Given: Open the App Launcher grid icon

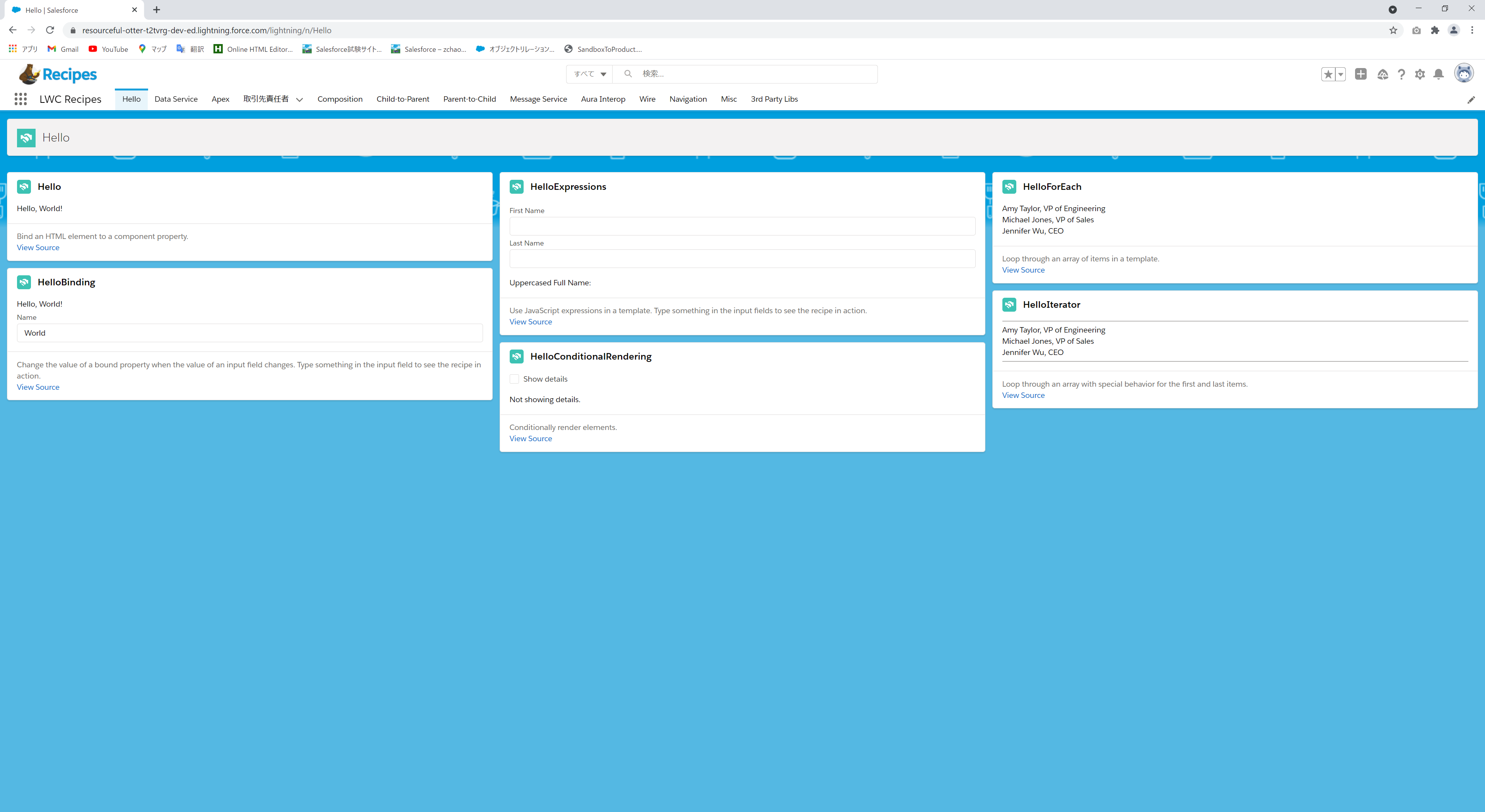Looking at the screenshot, I should click(x=21, y=99).
